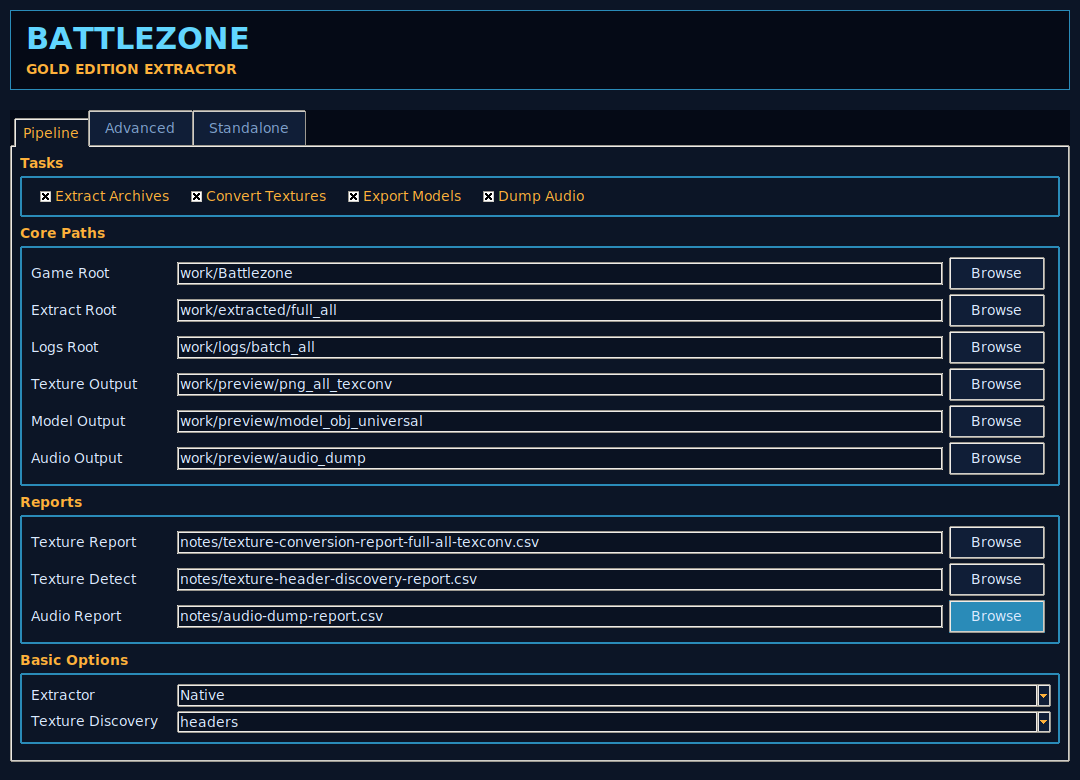Click the Audio Output label

coord(76,458)
